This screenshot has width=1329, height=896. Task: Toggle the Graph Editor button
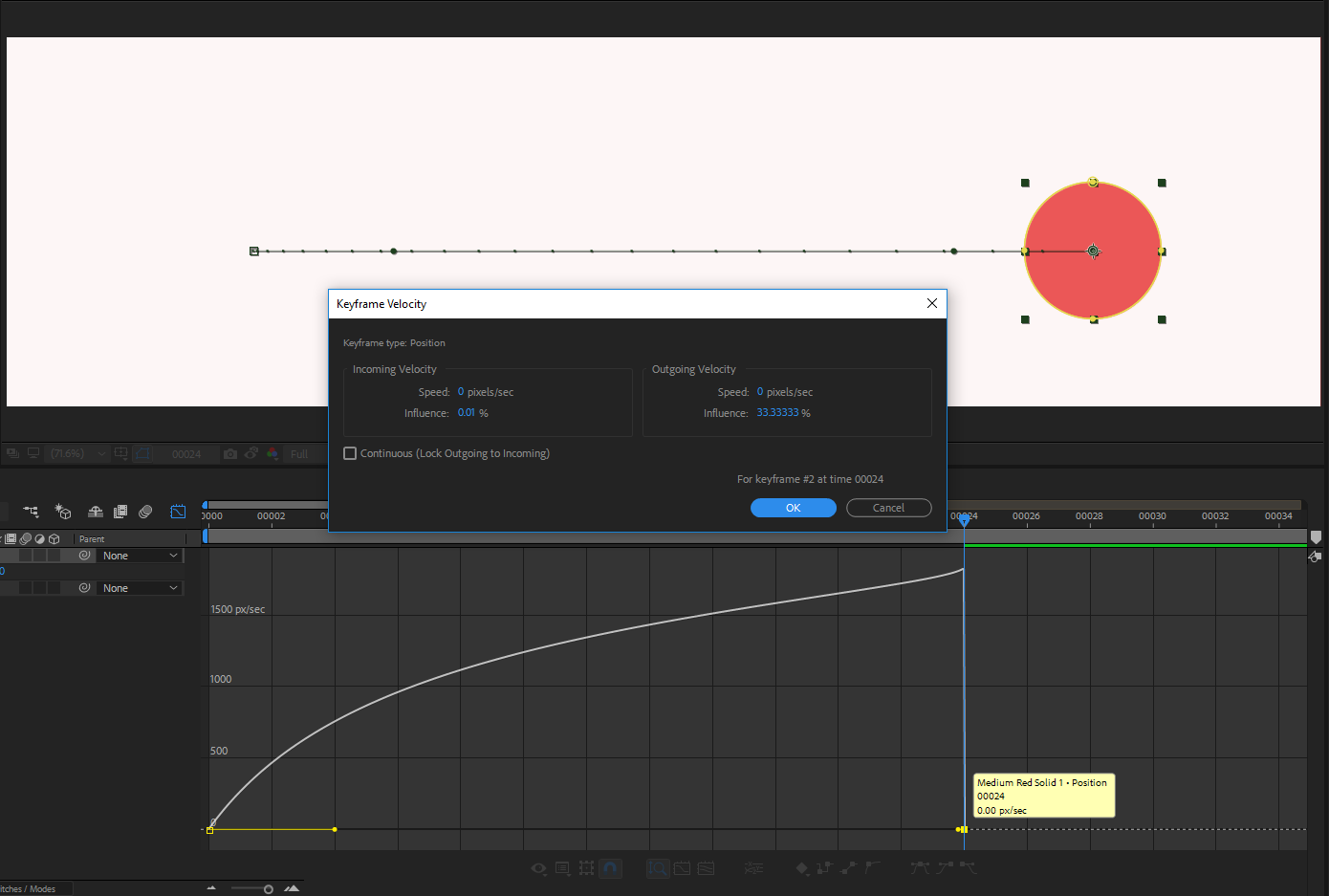[x=178, y=512]
